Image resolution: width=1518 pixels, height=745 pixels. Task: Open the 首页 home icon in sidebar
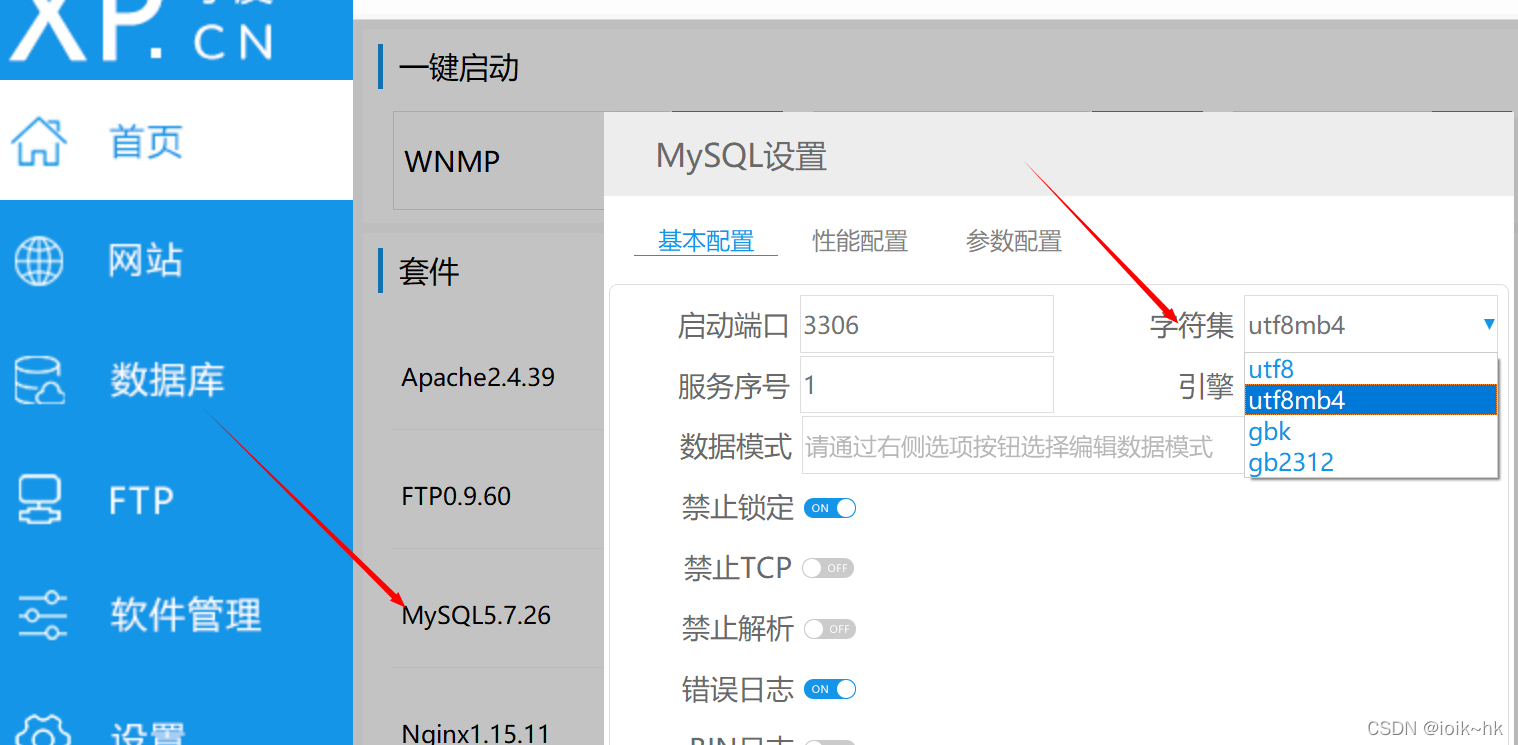click(39, 141)
